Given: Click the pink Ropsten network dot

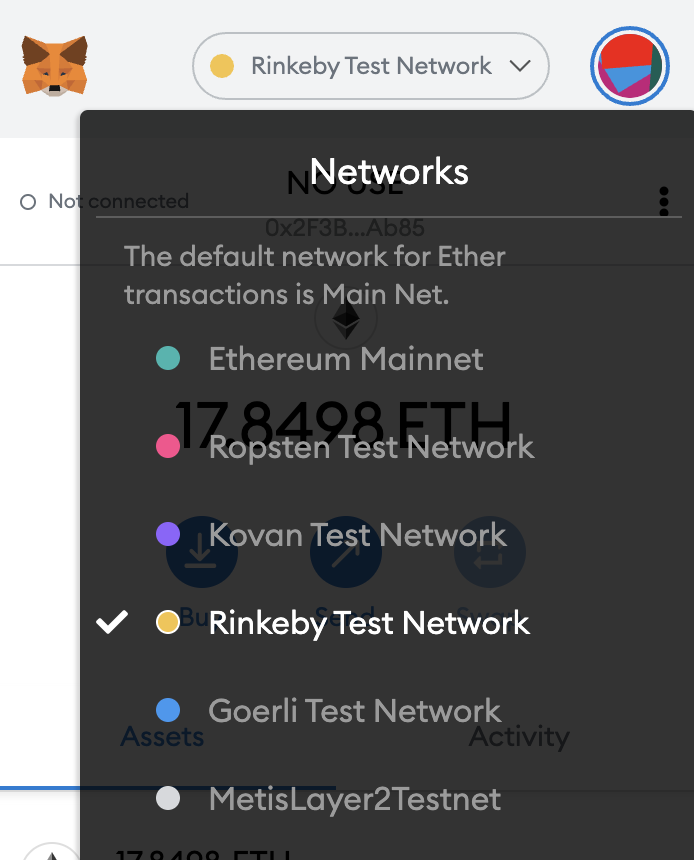Looking at the screenshot, I should (x=168, y=446).
